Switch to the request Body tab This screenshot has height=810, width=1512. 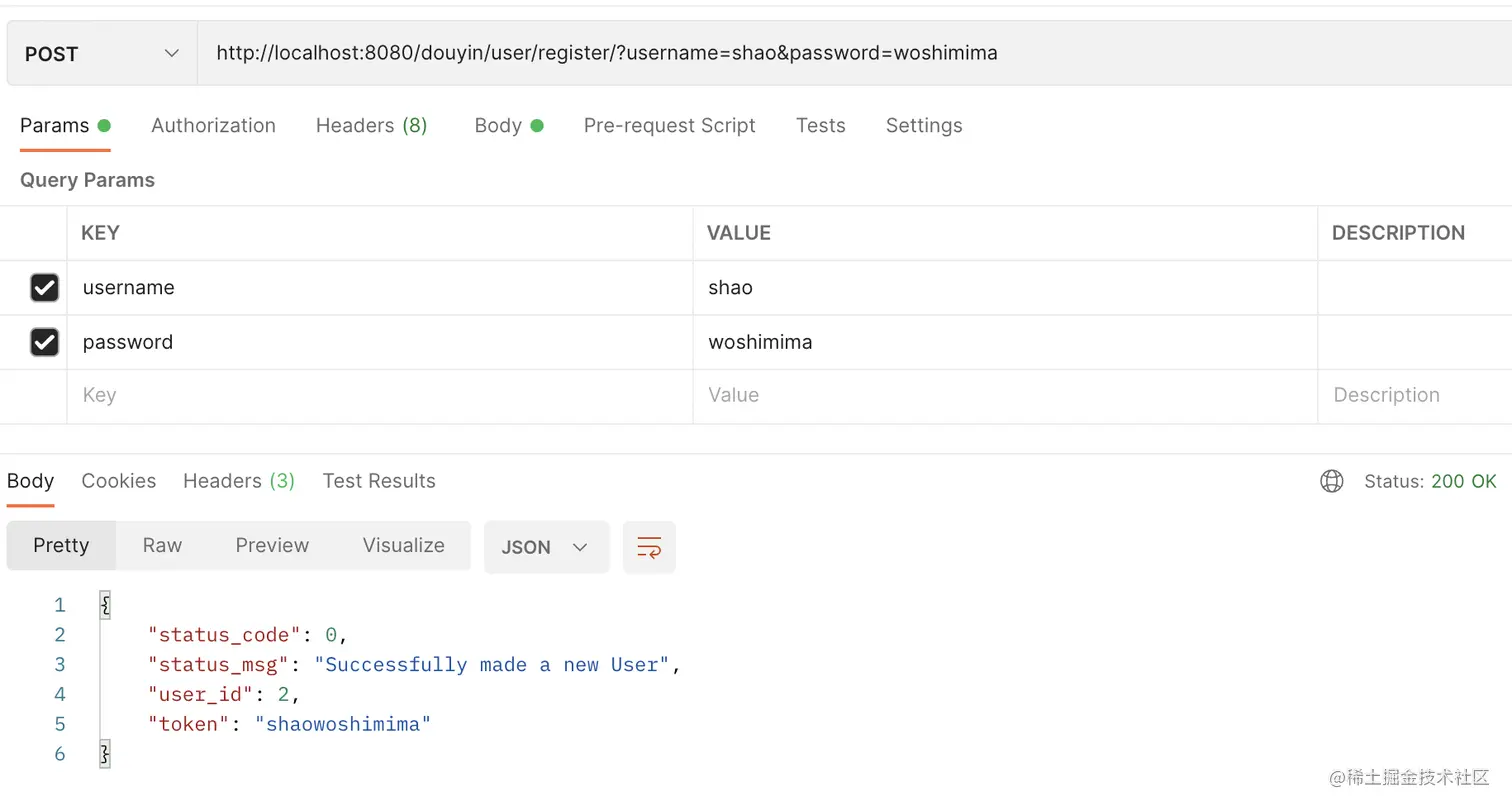pos(498,125)
